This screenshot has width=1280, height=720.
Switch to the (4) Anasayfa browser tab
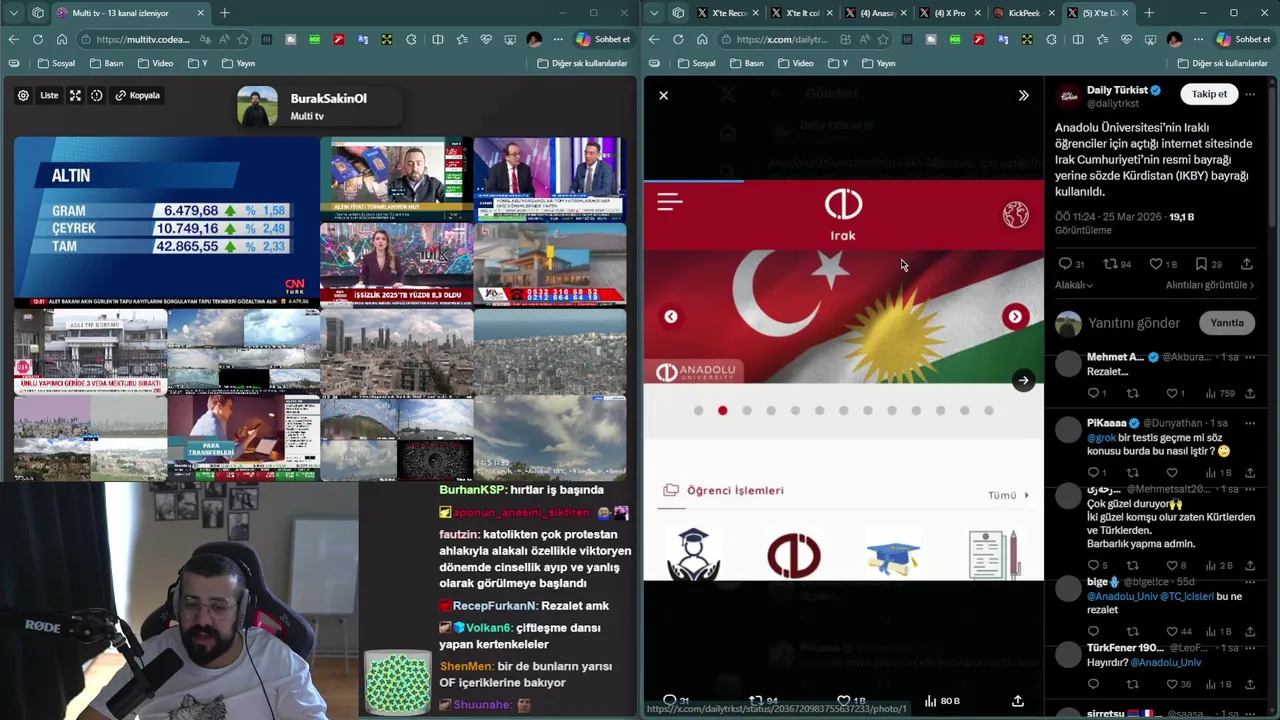[x=875, y=13]
